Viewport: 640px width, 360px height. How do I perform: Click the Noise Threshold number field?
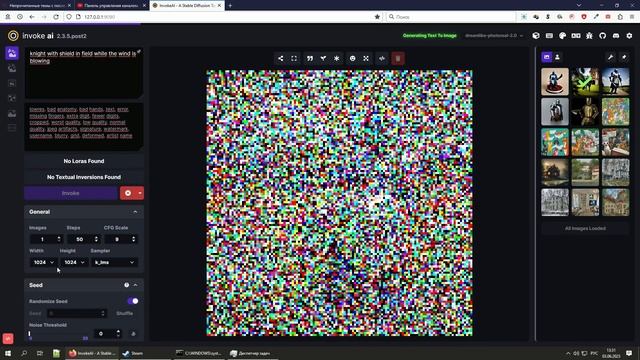pos(107,334)
